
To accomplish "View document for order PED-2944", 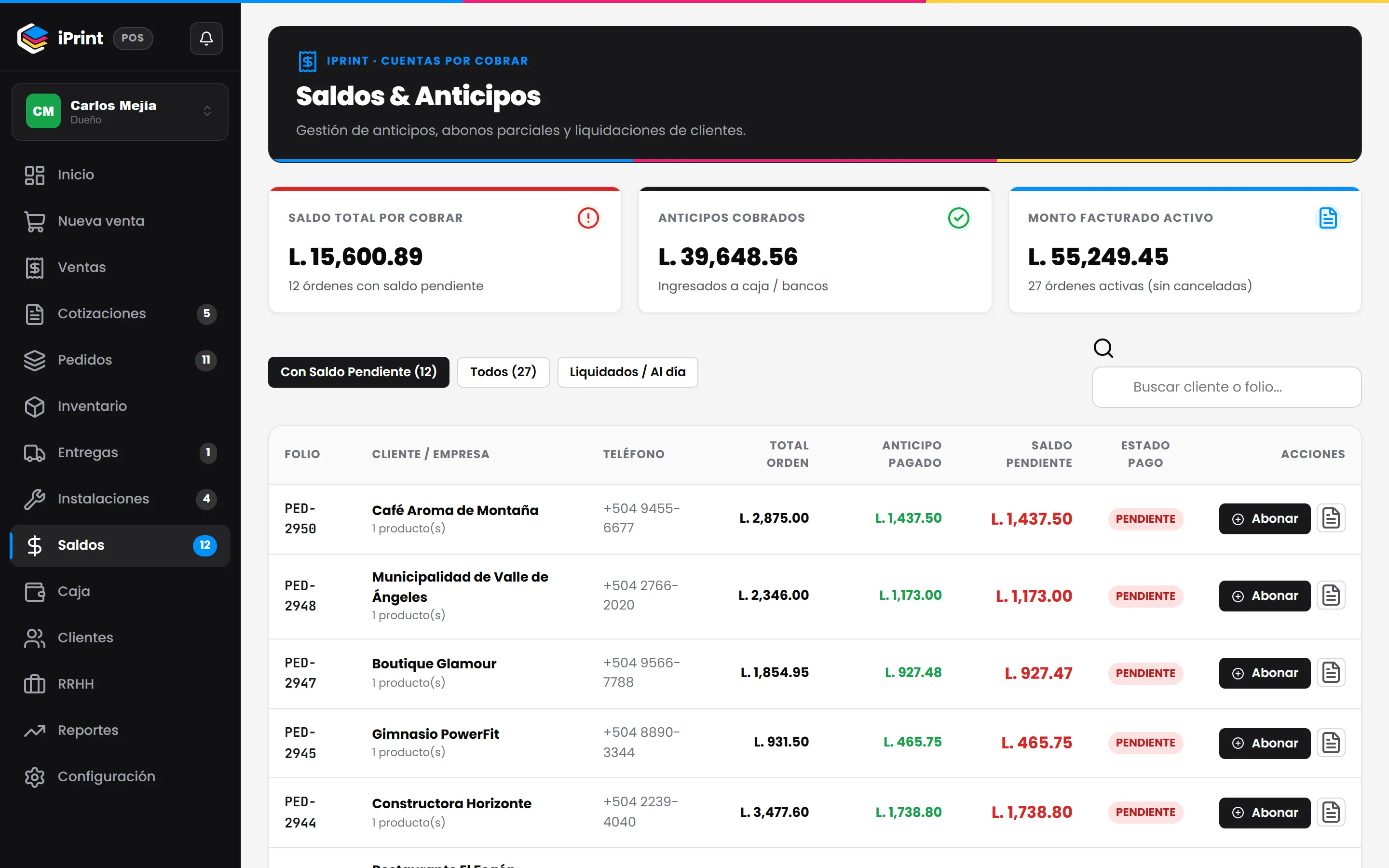I will coord(1331,813).
